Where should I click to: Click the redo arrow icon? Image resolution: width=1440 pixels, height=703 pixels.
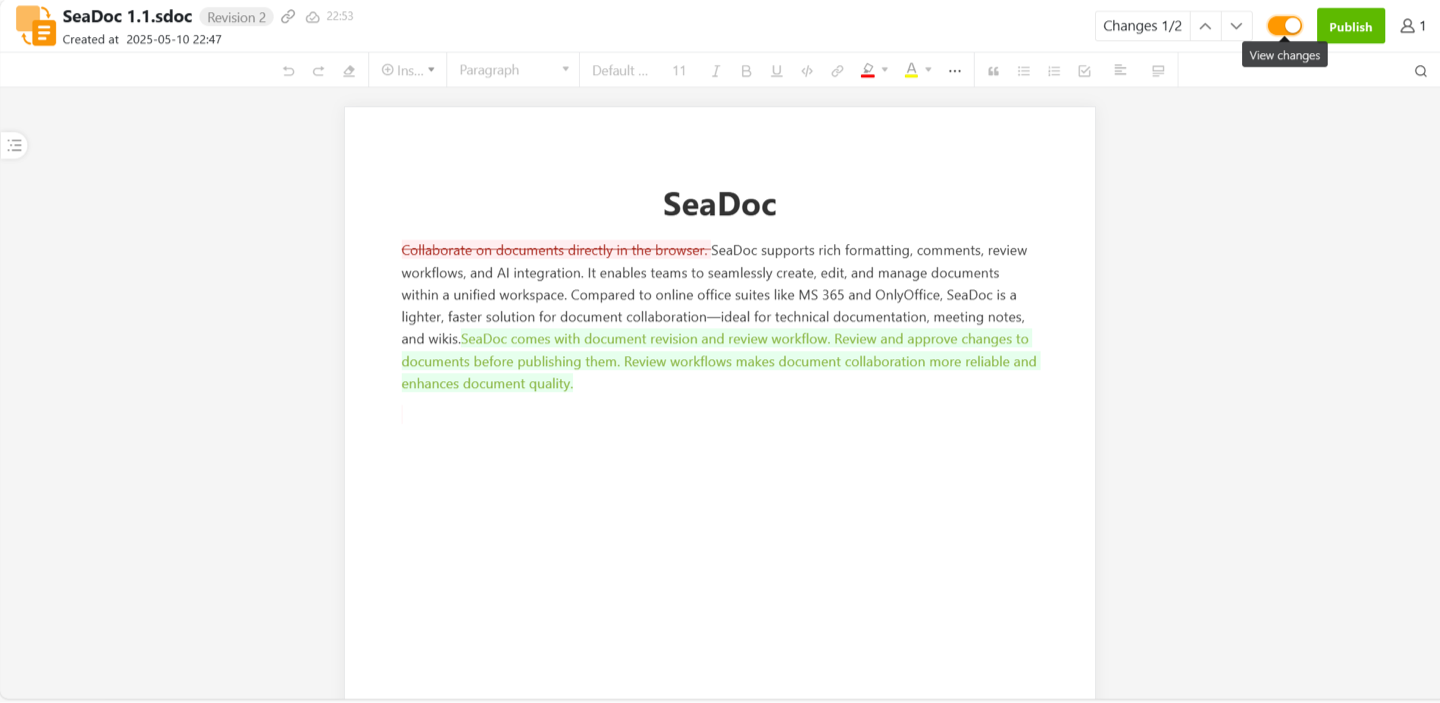point(319,71)
